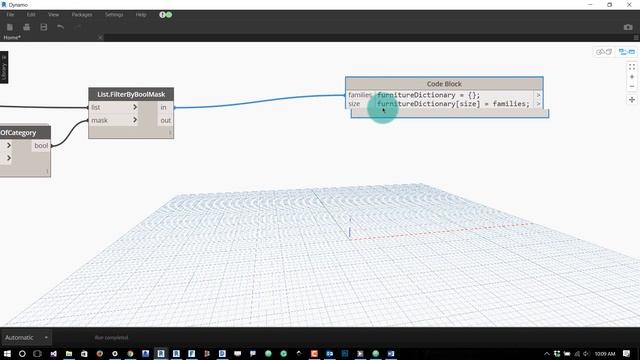Open the Settings menu
This screenshot has width=640, height=360.
point(114,15)
